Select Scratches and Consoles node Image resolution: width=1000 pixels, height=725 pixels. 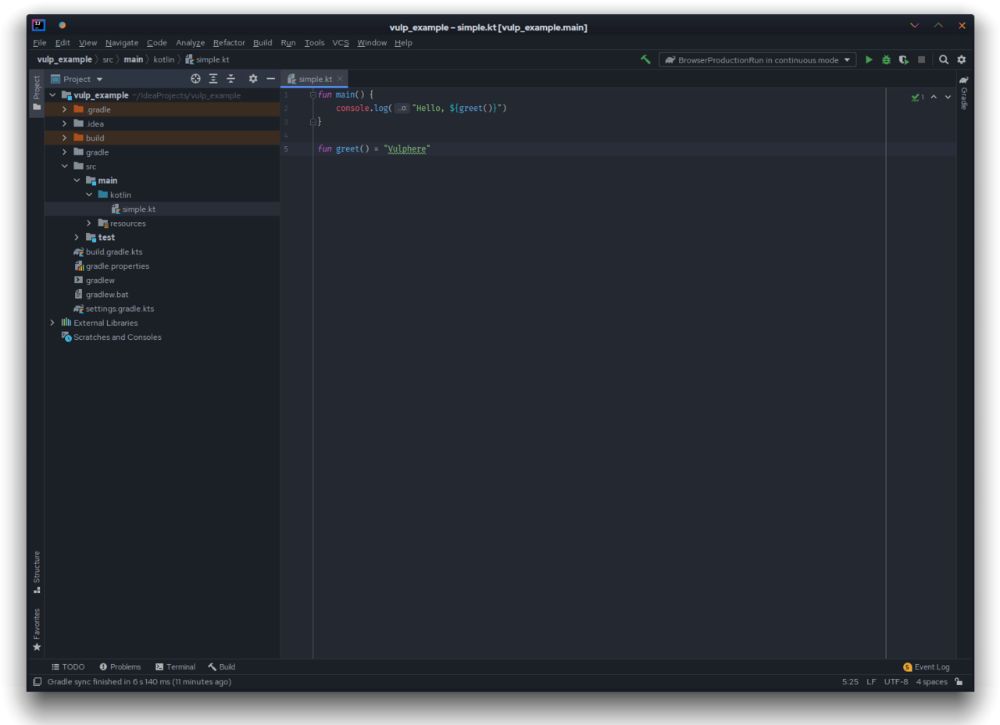tap(117, 337)
